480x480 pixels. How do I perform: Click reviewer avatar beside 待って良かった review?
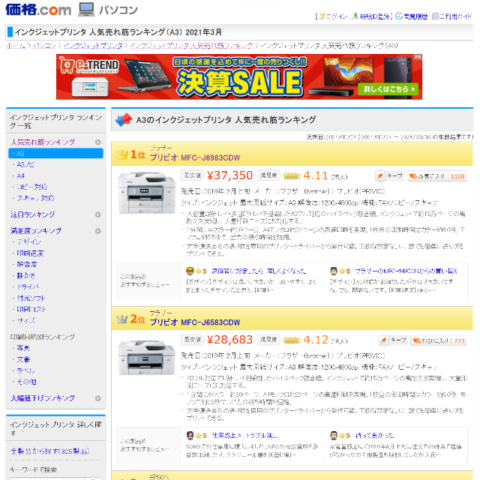tap(334, 435)
